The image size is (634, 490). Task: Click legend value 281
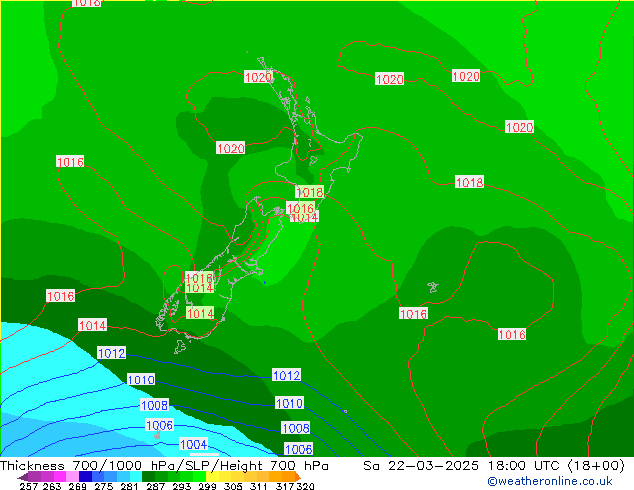129,486
